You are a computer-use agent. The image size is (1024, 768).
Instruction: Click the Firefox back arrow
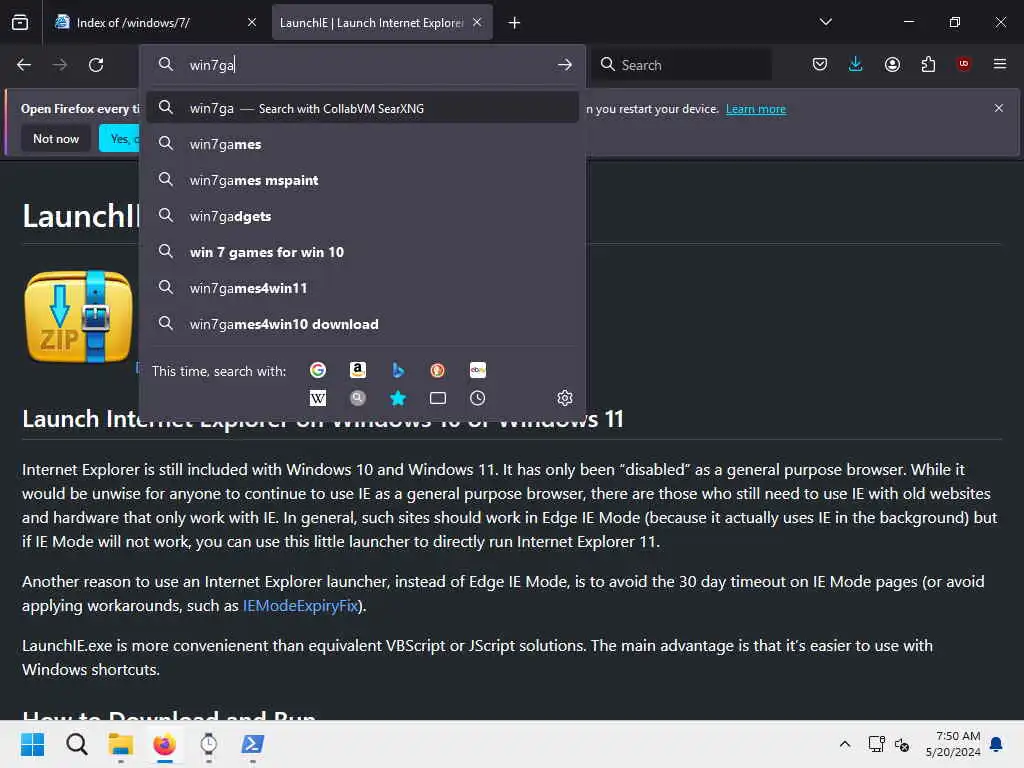point(24,65)
